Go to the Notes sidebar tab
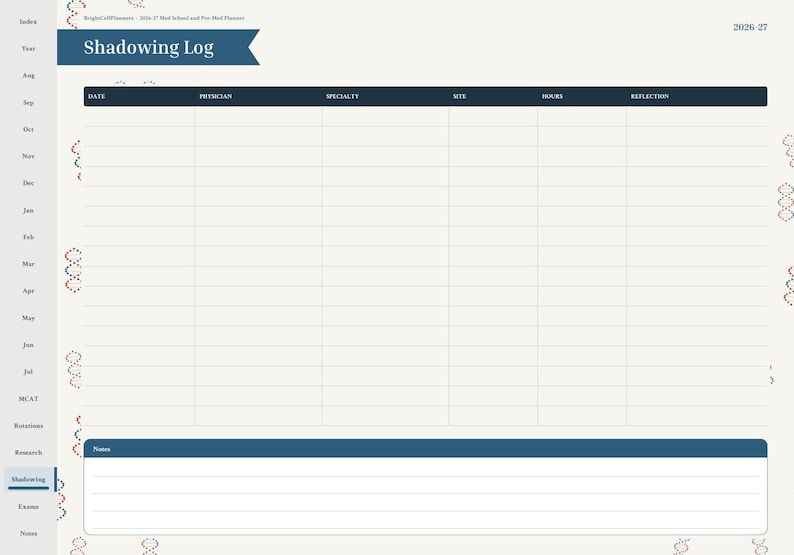Screen dimensions: 794x555 28,534
